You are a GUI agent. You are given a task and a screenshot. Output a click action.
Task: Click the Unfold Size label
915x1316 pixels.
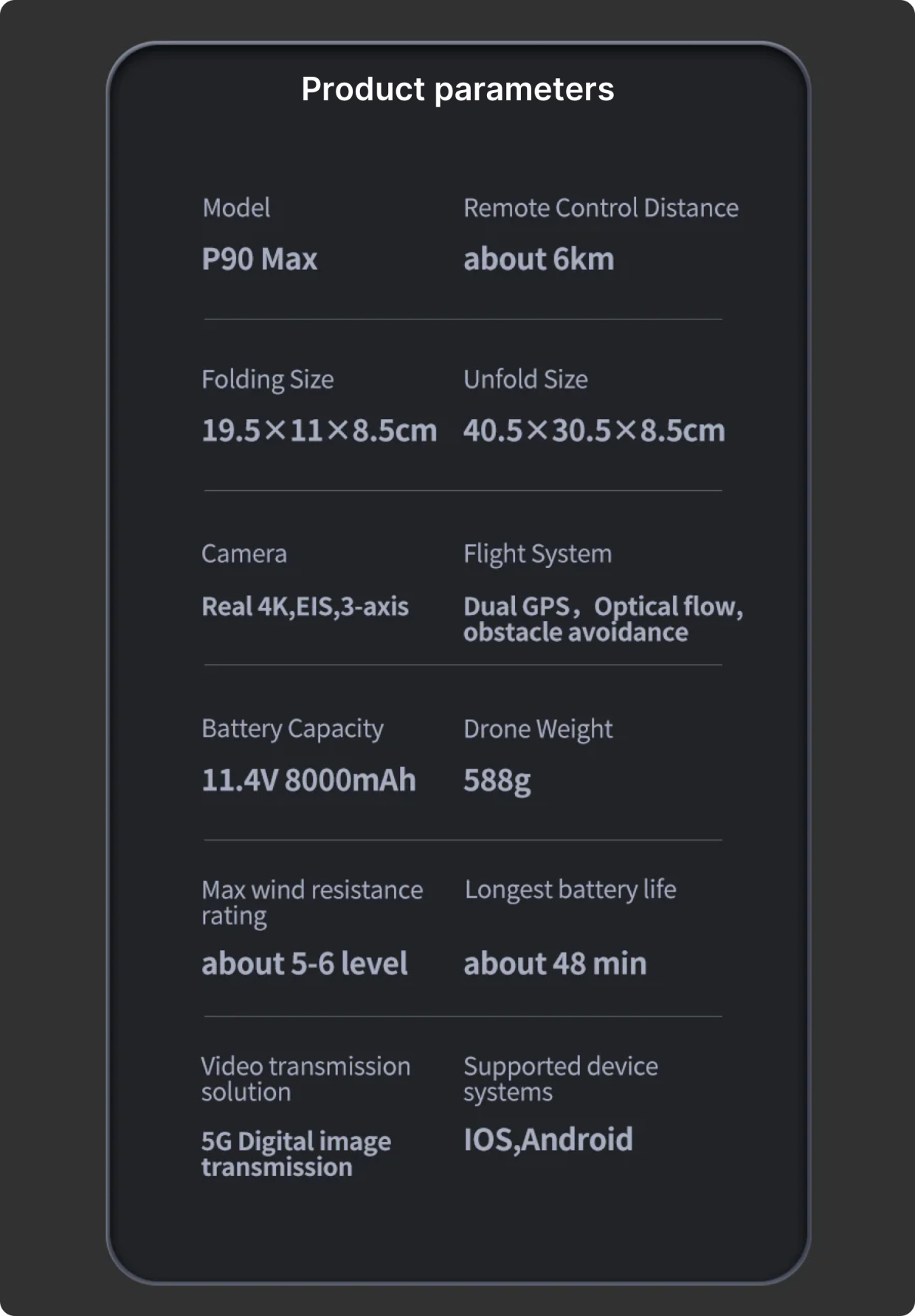coord(525,379)
